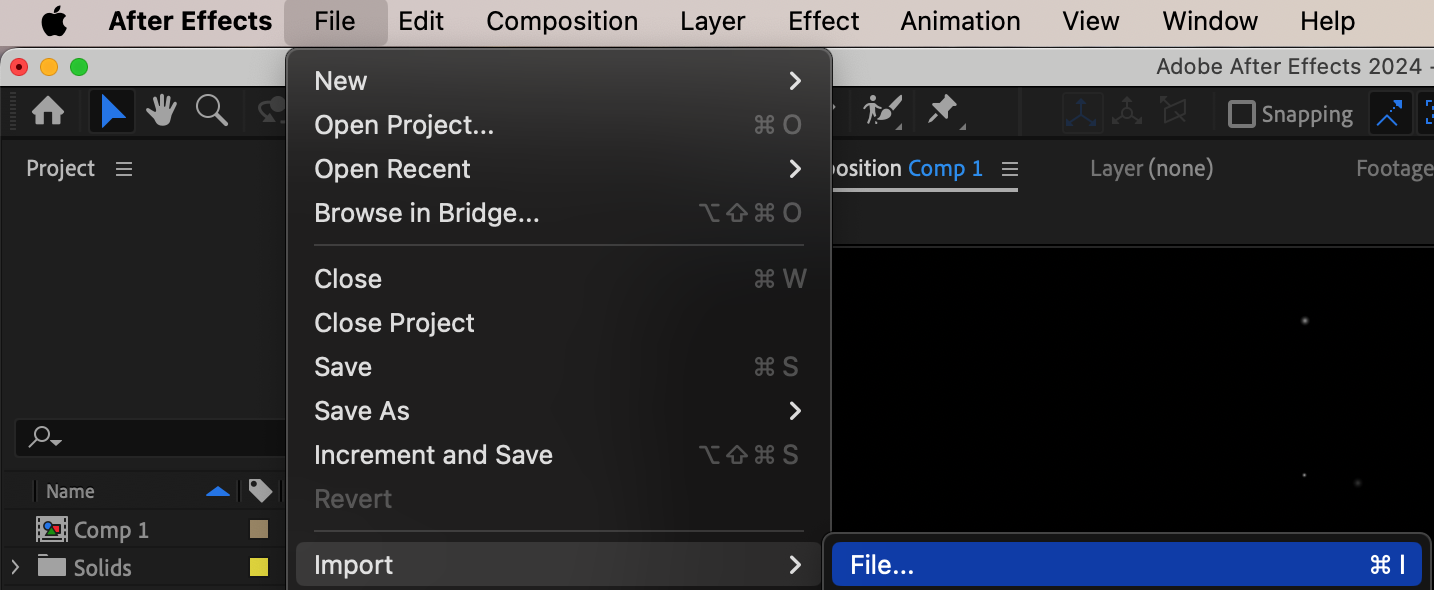Activate the Hand tool

[x=161, y=111]
